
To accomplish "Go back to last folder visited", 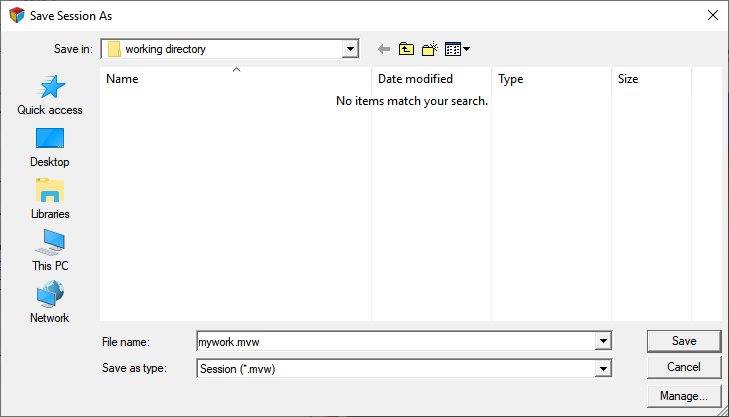I will tap(384, 49).
